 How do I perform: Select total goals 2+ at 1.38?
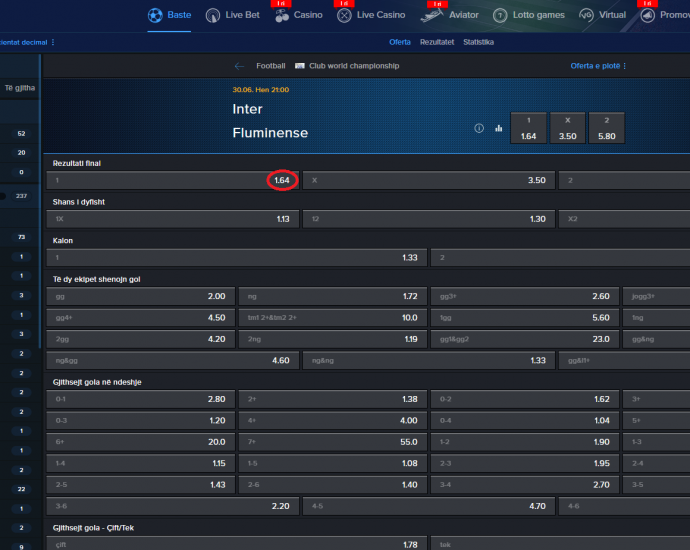tap(333, 400)
